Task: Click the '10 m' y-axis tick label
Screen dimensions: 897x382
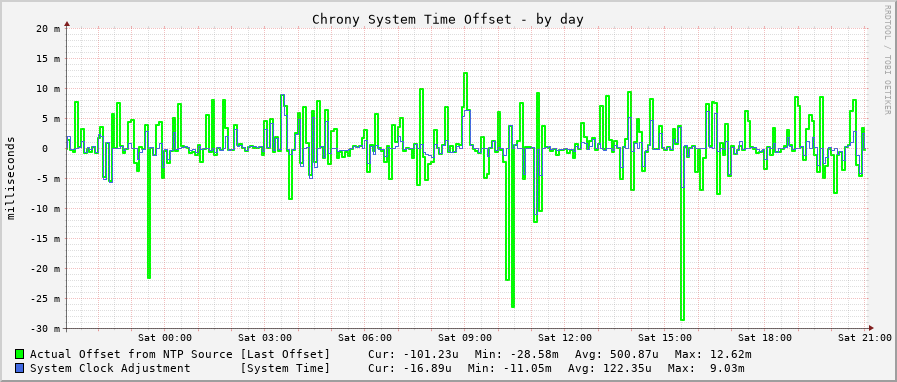Action: pos(48,89)
